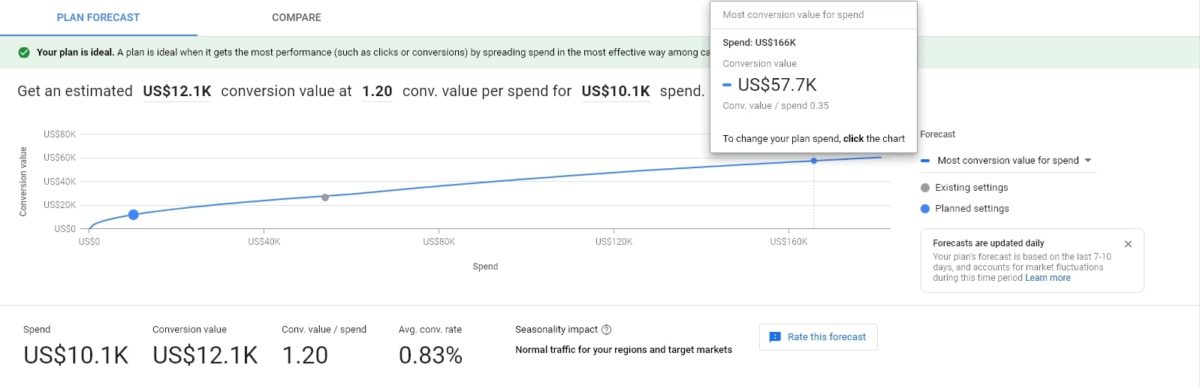Edit the 1.20 conv. value per spend field
This screenshot has height=386, width=1200.
[377, 91]
